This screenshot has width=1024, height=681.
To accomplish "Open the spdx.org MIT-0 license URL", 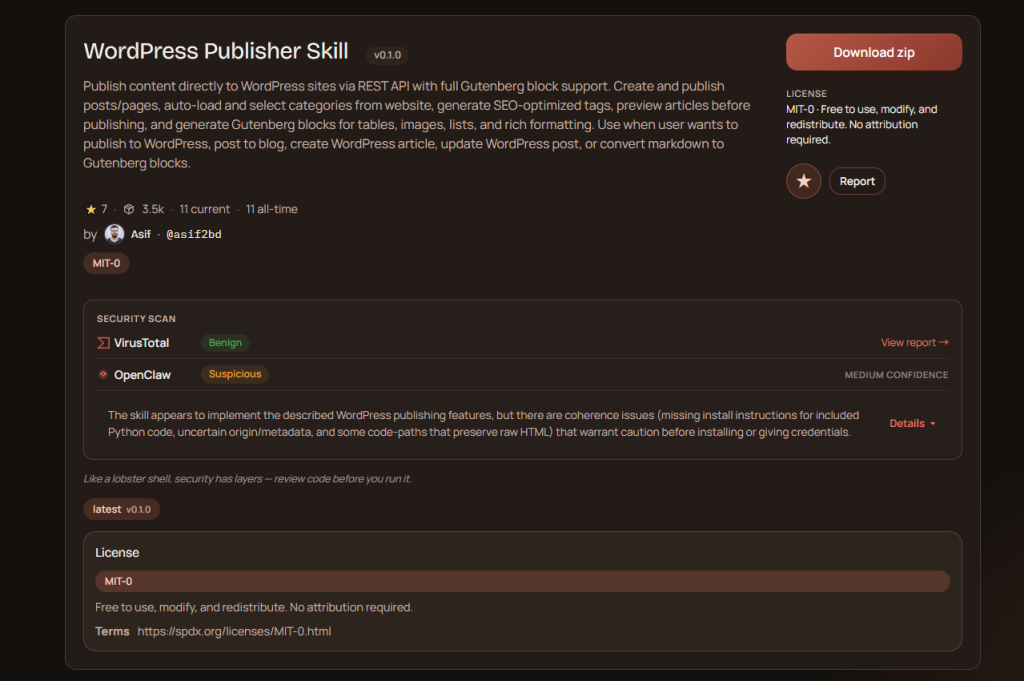I will (234, 631).
